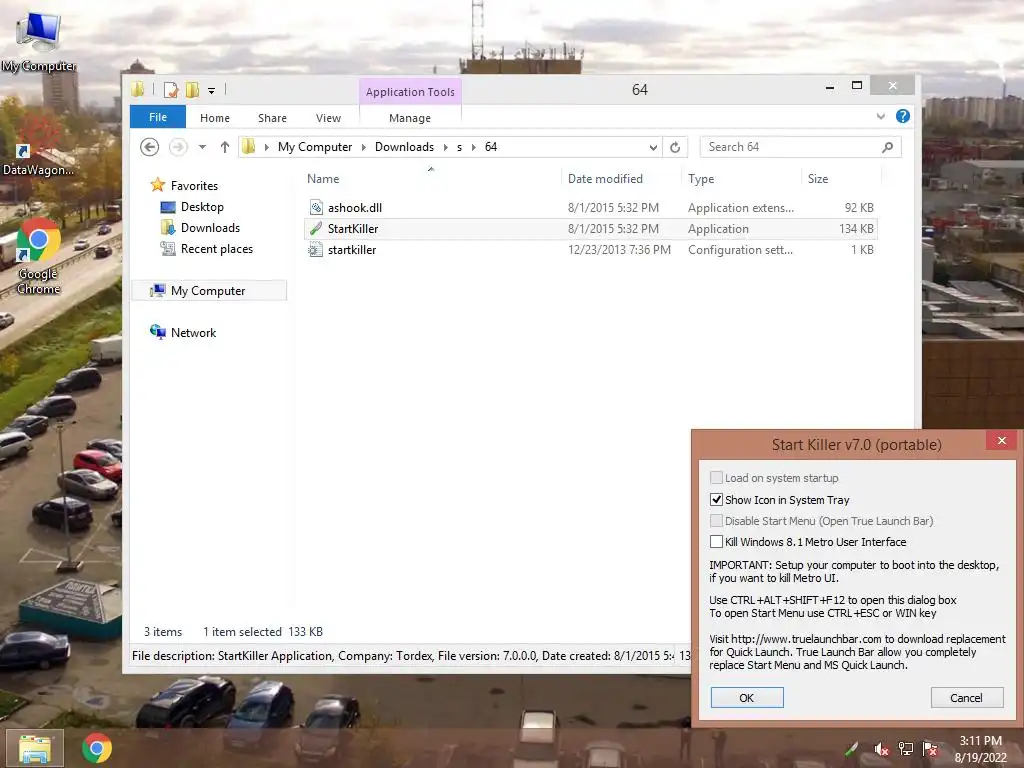Viewport: 1024px width, 768px height.
Task: Expand the root breadcrumb arrow before My Computer
Action: 266,147
